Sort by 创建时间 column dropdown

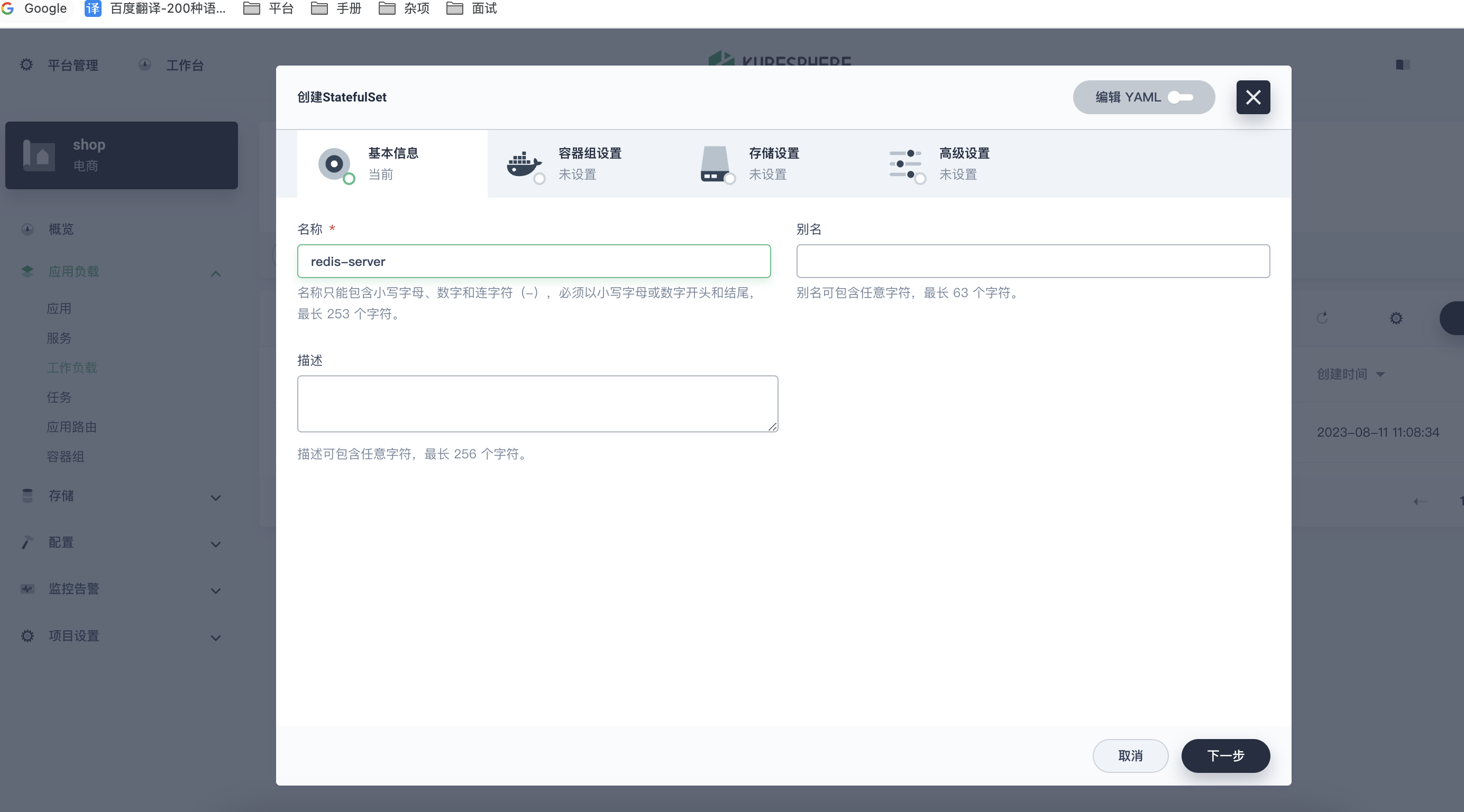coord(1350,374)
